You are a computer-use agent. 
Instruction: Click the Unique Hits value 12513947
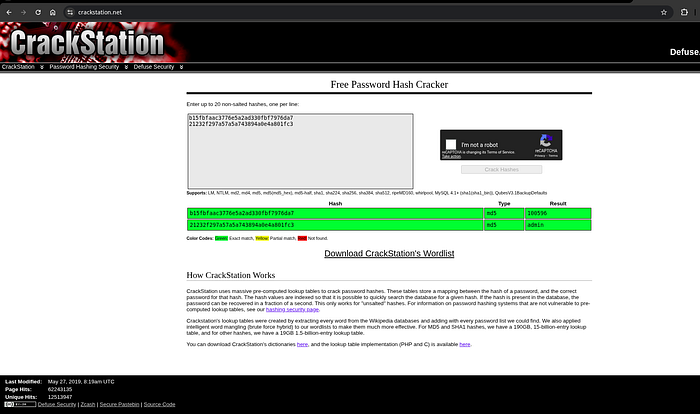pyautogui.click(x=60, y=397)
